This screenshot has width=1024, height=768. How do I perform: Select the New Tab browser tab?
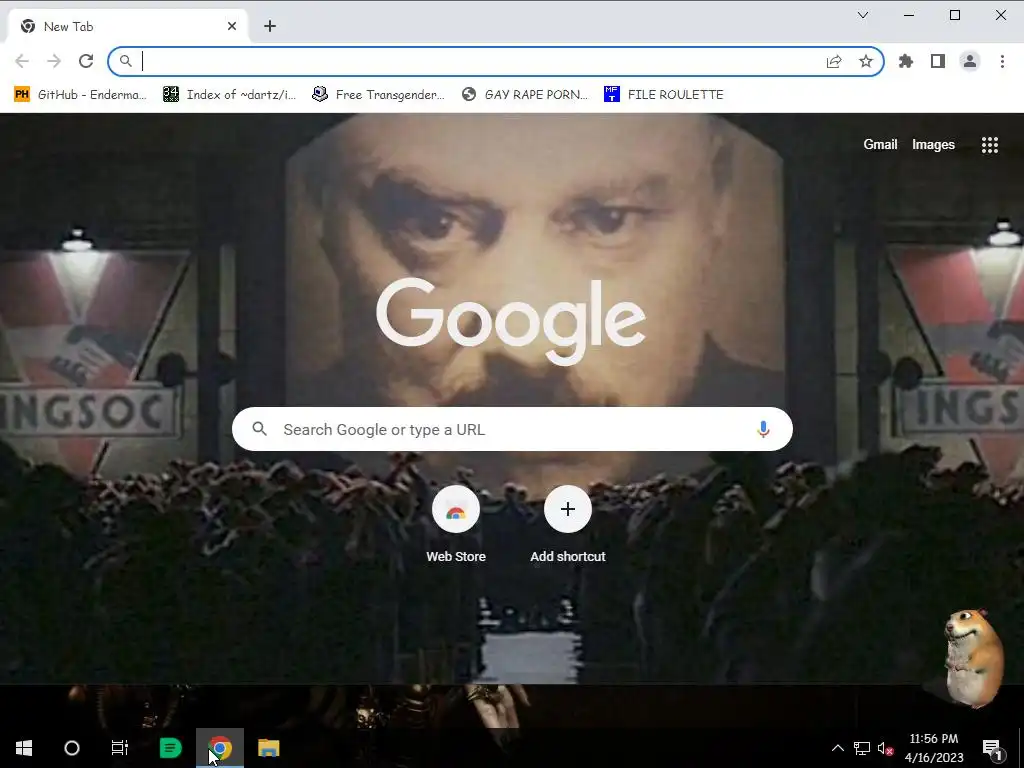128,26
